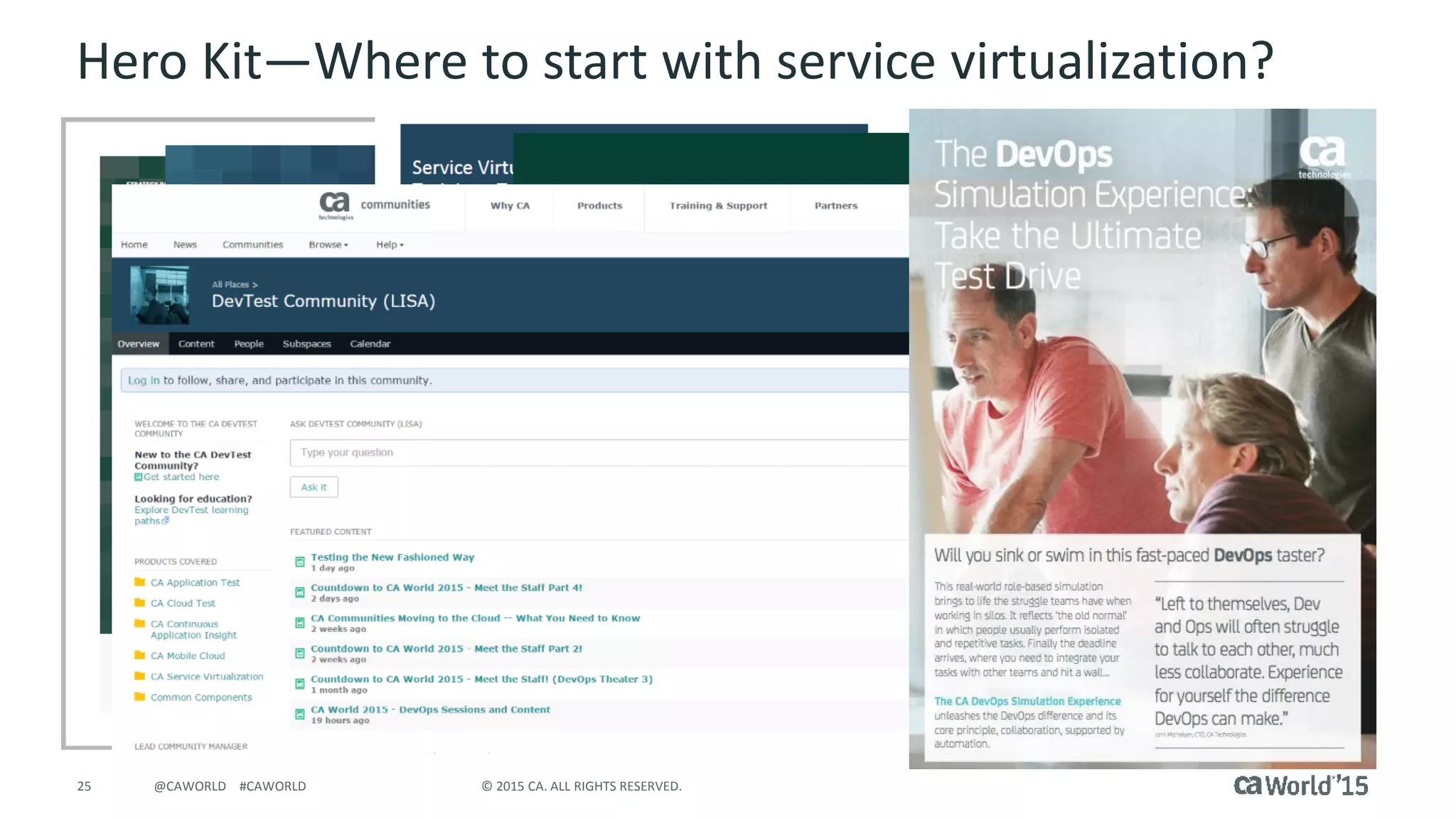This screenshot has width=1456, height=819.
Task: Switch to the People tab
Action: coord(249,343)
